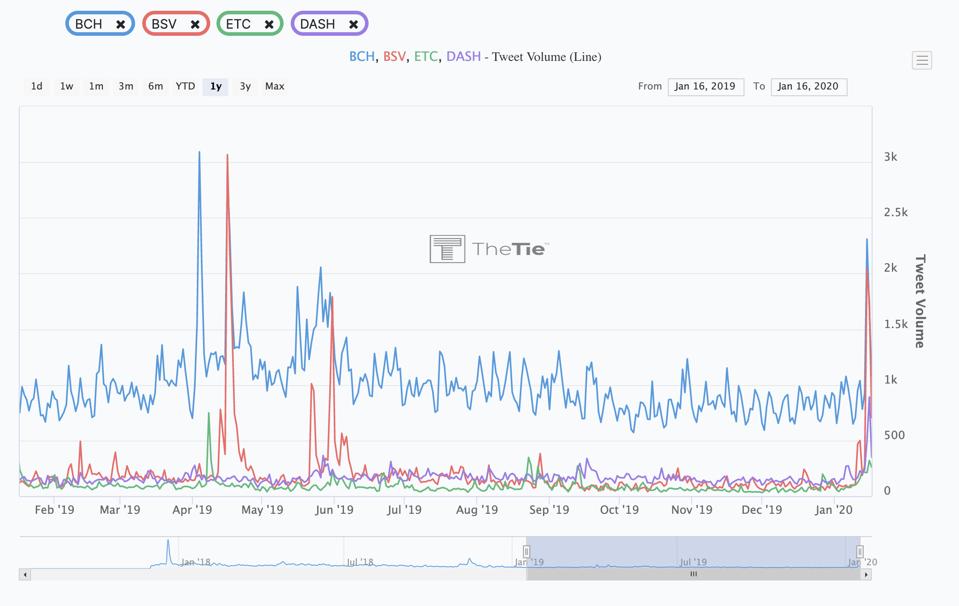
Task: Select the 6m time range
Action: click(155, 86)
